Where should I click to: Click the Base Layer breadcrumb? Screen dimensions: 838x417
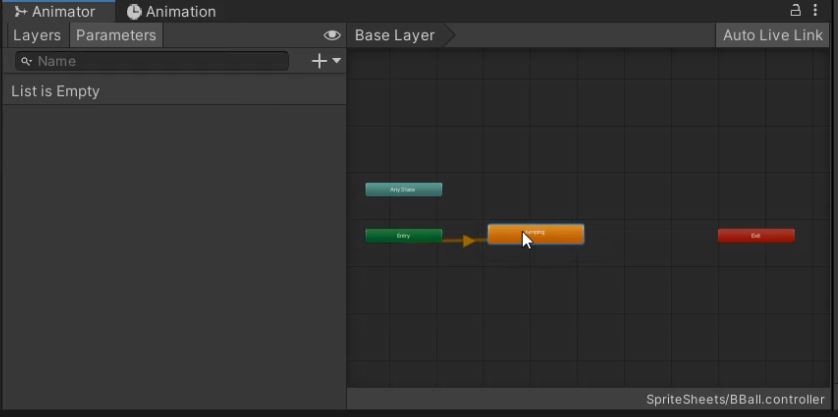394,35
